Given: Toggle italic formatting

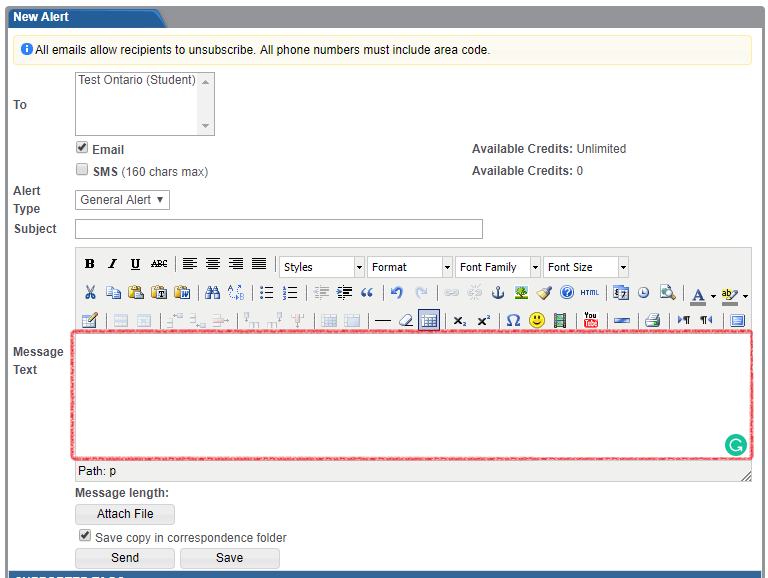Looking at the screenshot, I should click(x=112, y=264).
